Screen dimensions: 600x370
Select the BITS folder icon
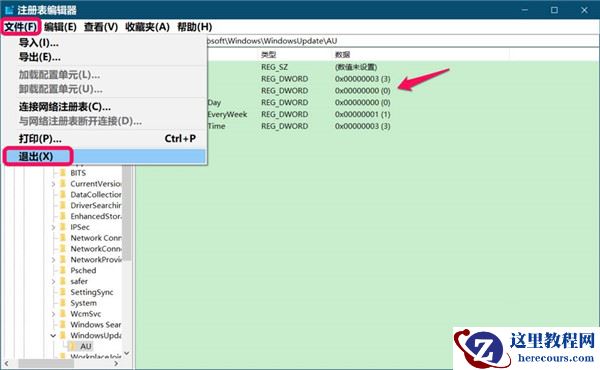pyautogui.click(x=63, y=173)
